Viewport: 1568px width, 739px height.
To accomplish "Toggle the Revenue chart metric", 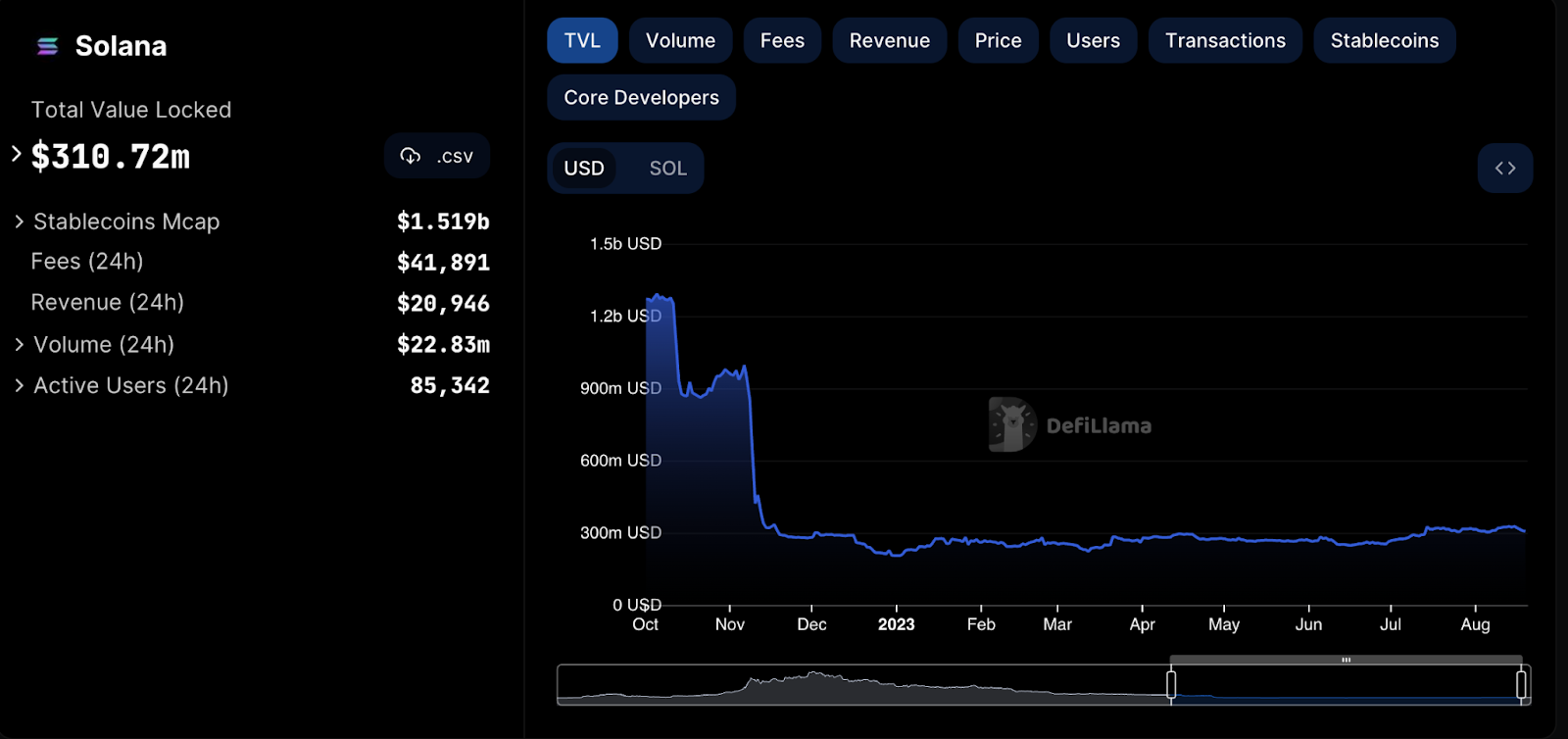I will pyautogui.click(x=890, y=40).
